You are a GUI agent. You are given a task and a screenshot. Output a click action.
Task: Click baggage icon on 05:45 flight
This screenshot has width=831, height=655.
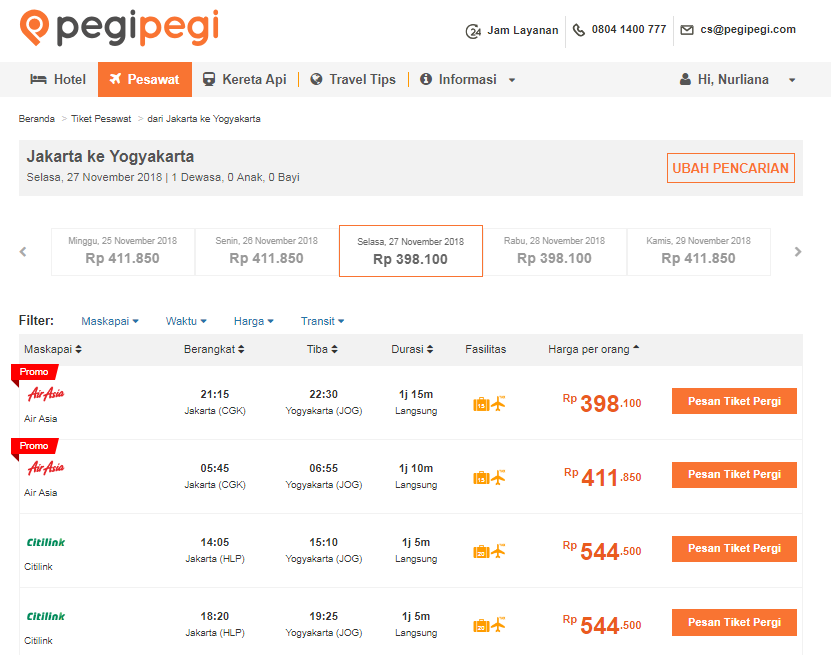(x=481, y=478)
